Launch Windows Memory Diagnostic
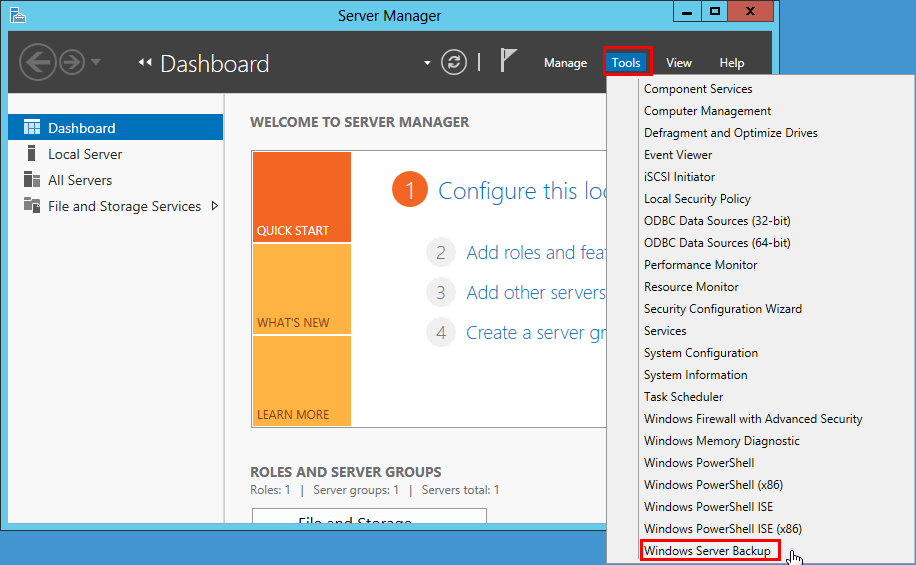The height and width of the screenshot is (565, 916). (x=722, y=441)
